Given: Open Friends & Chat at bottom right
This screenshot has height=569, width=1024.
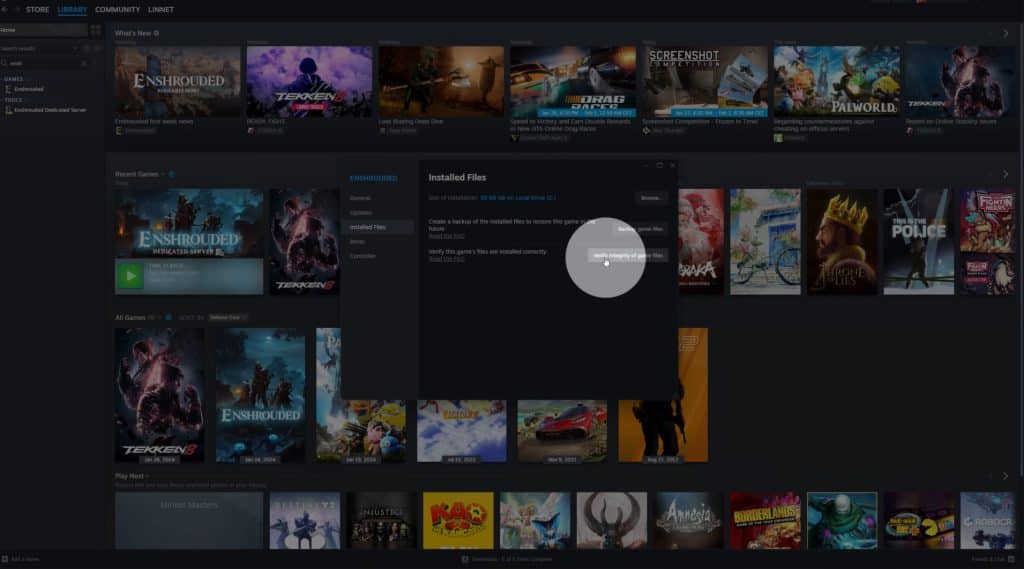Looking at the screenshot, I should click(x=993, y=559).
